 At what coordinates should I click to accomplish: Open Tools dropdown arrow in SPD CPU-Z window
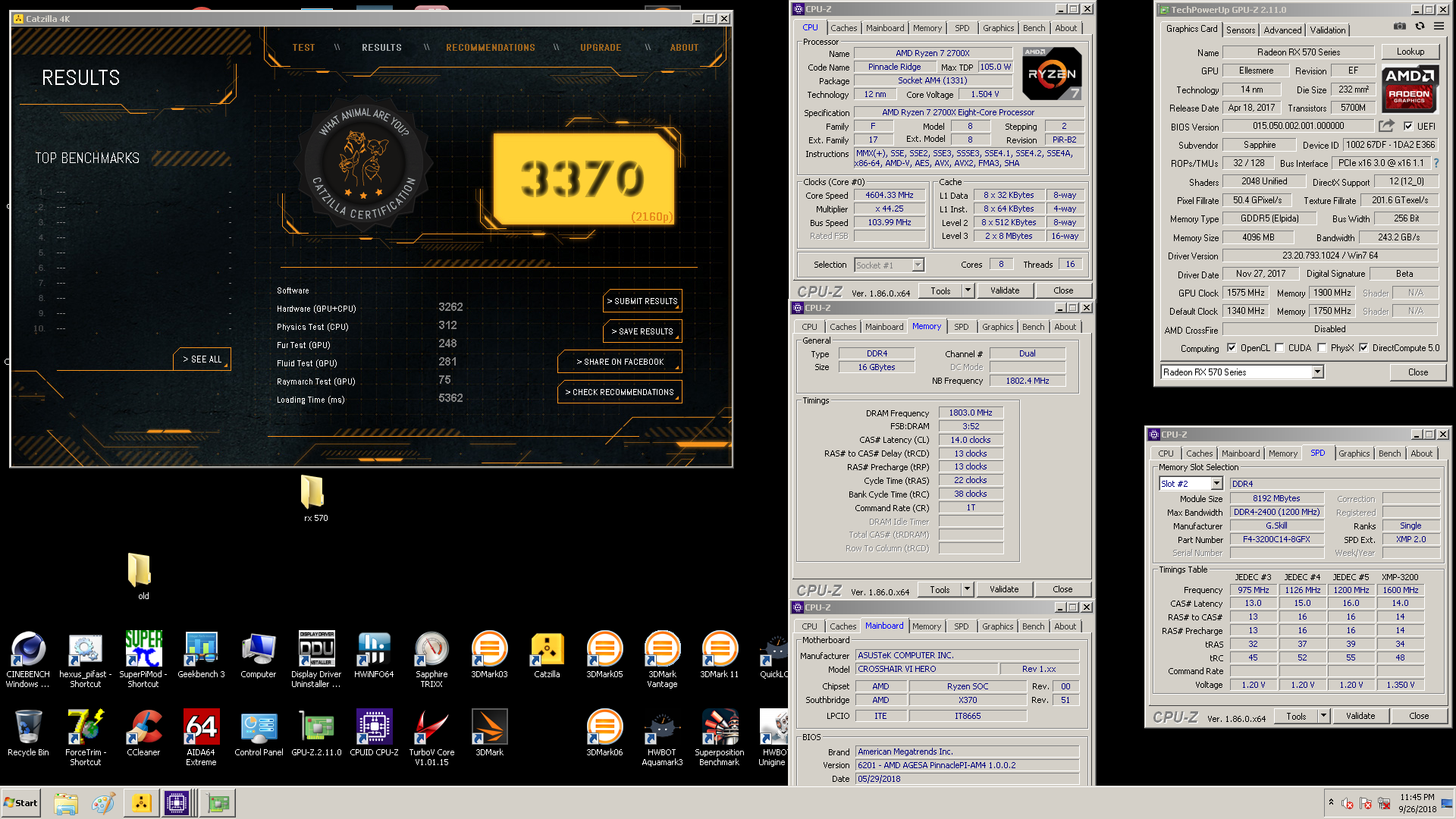[1323, 716]
